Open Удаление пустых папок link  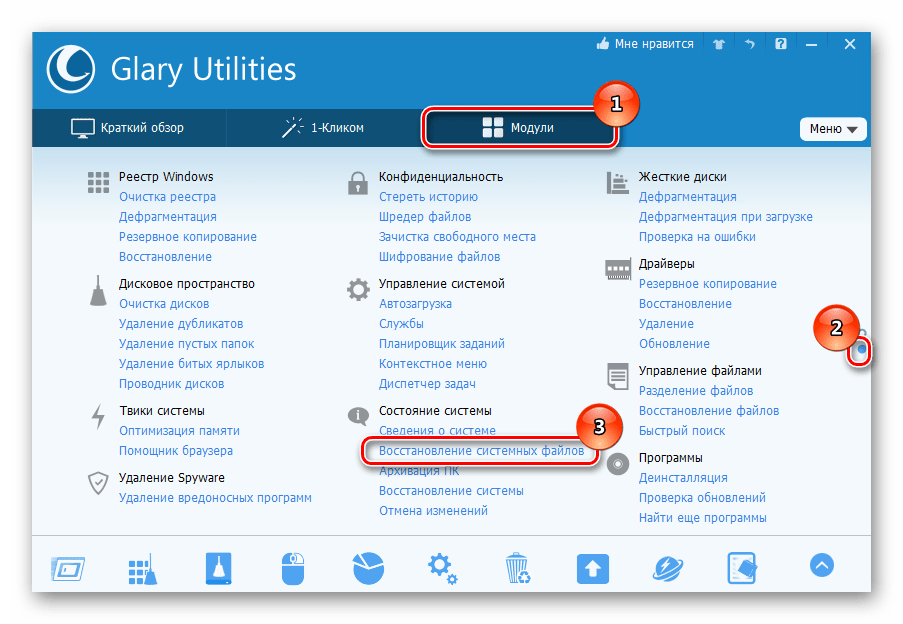(x=186, y=344)
